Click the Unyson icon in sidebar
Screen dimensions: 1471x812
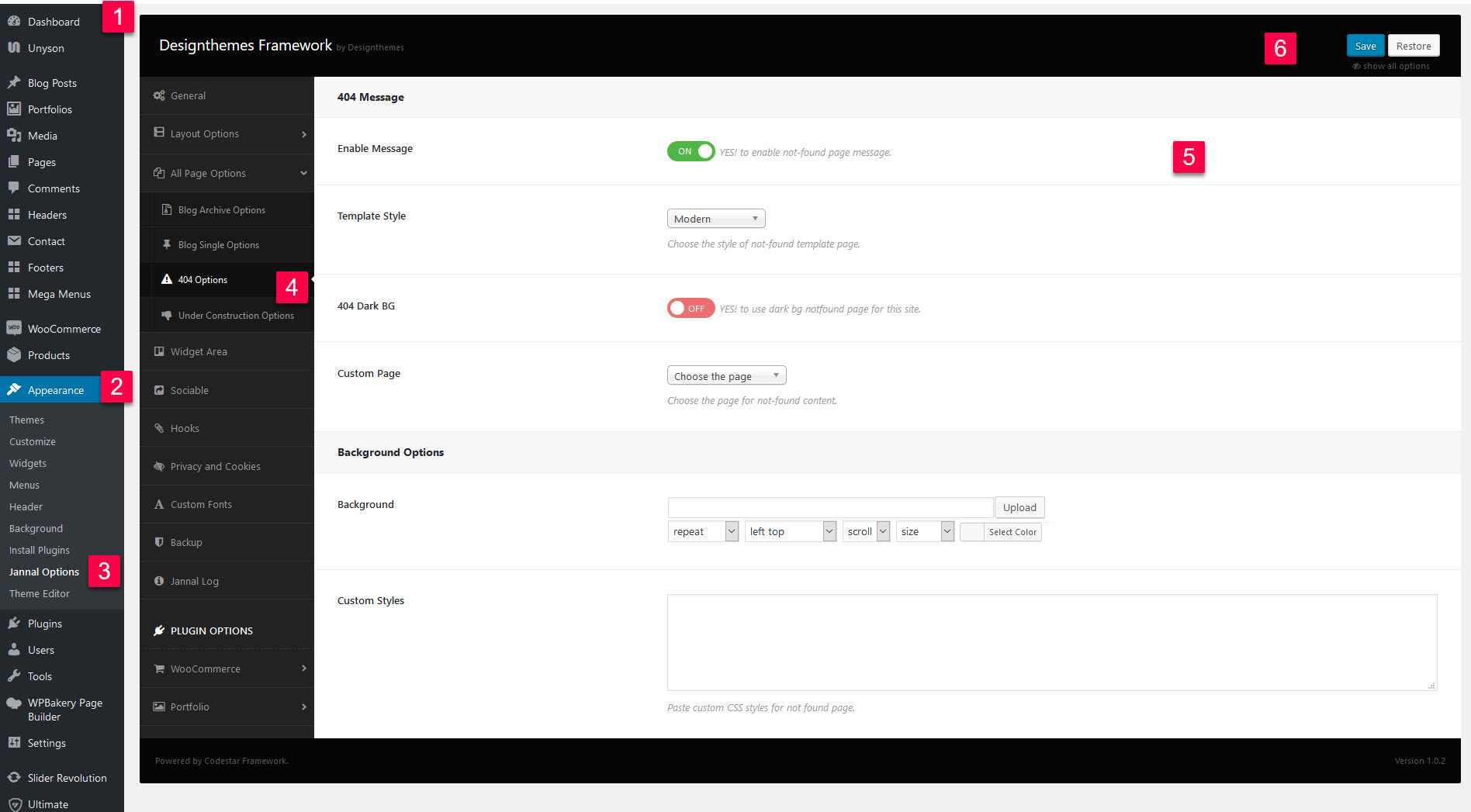(x=14, y=47)
